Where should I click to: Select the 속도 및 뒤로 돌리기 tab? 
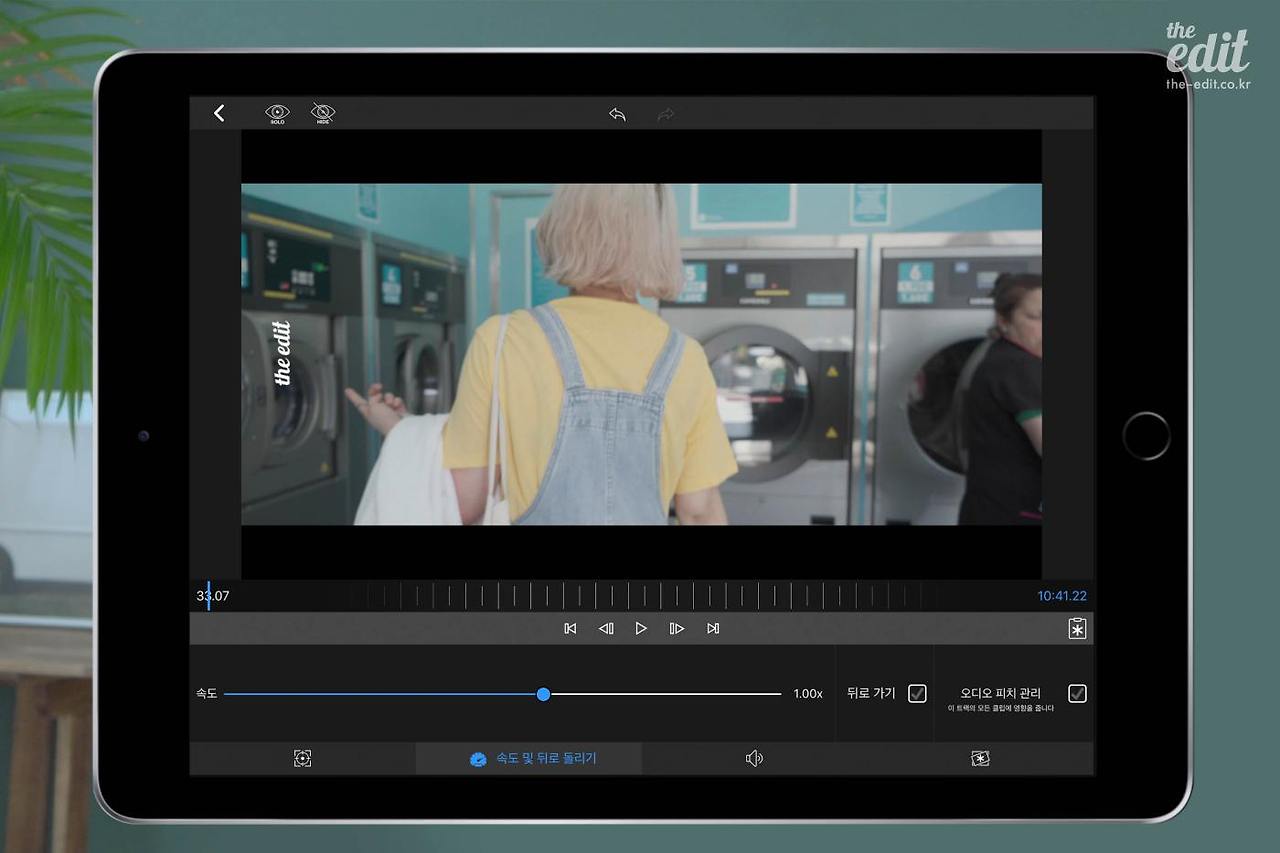click(529, 758)
